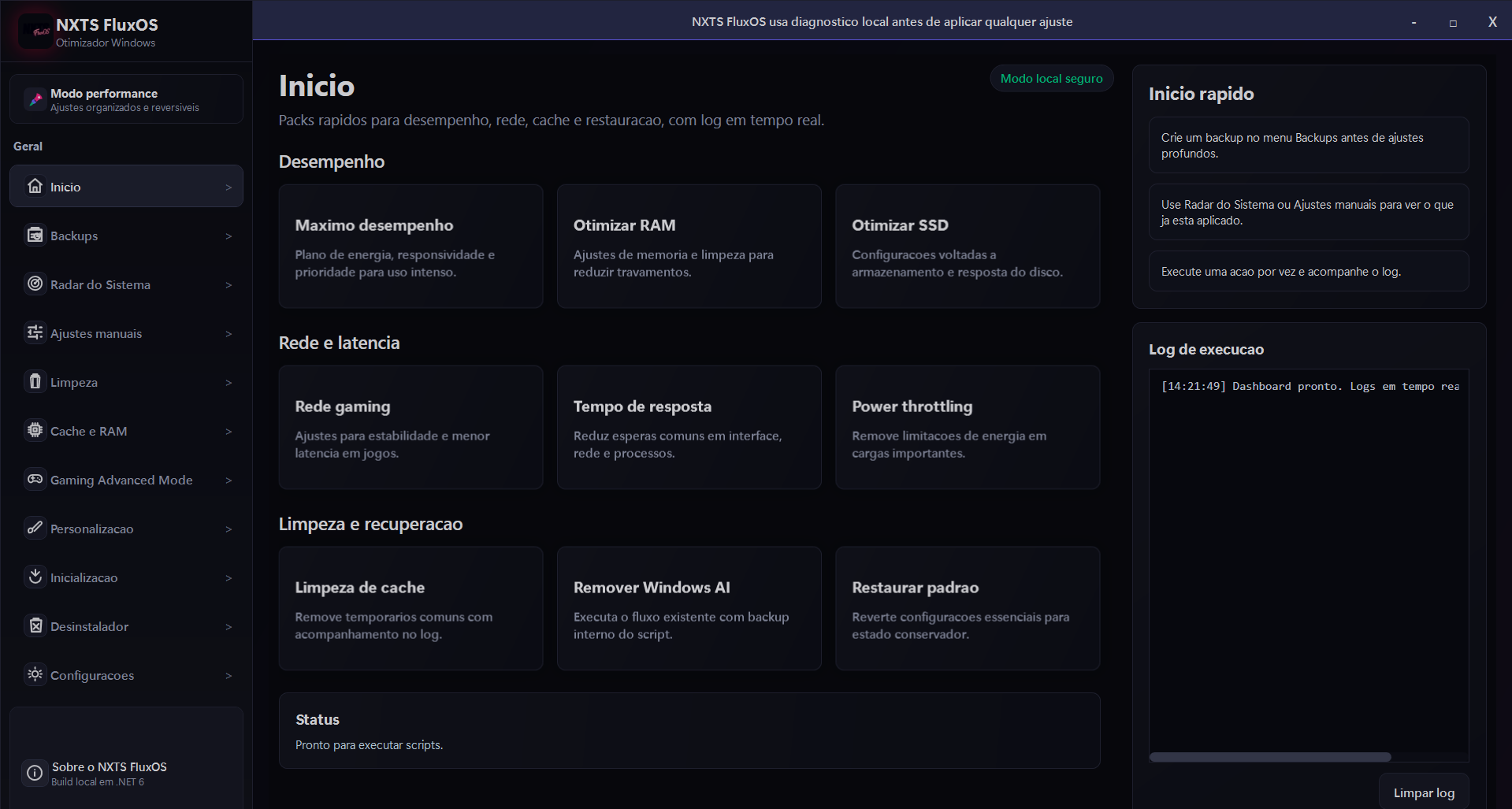The image size is (1512, 809).
Task: Open Sobre o NXTS FluxOS
Action: 126,774
